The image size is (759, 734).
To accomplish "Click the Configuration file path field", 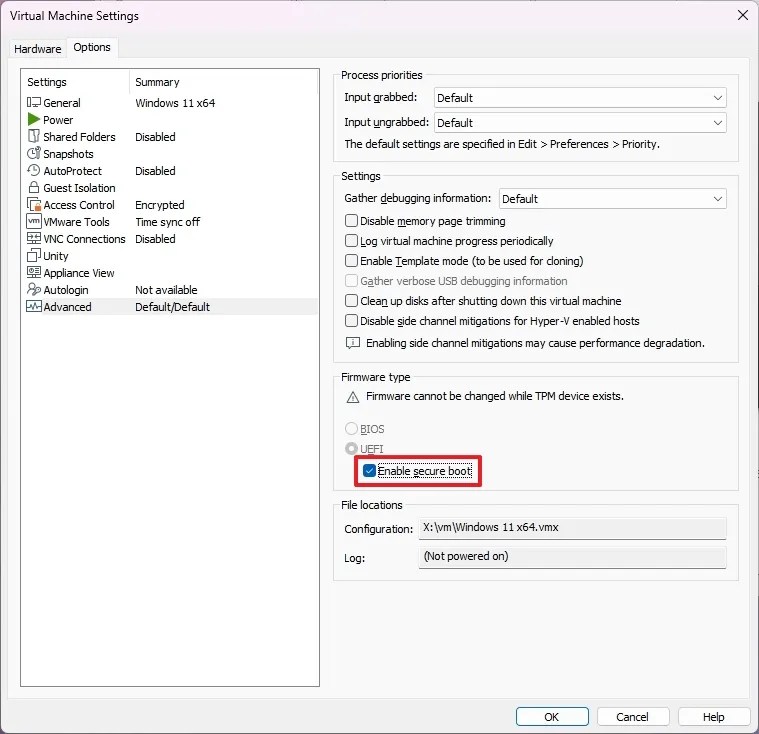I will click(x=572, y=528).
